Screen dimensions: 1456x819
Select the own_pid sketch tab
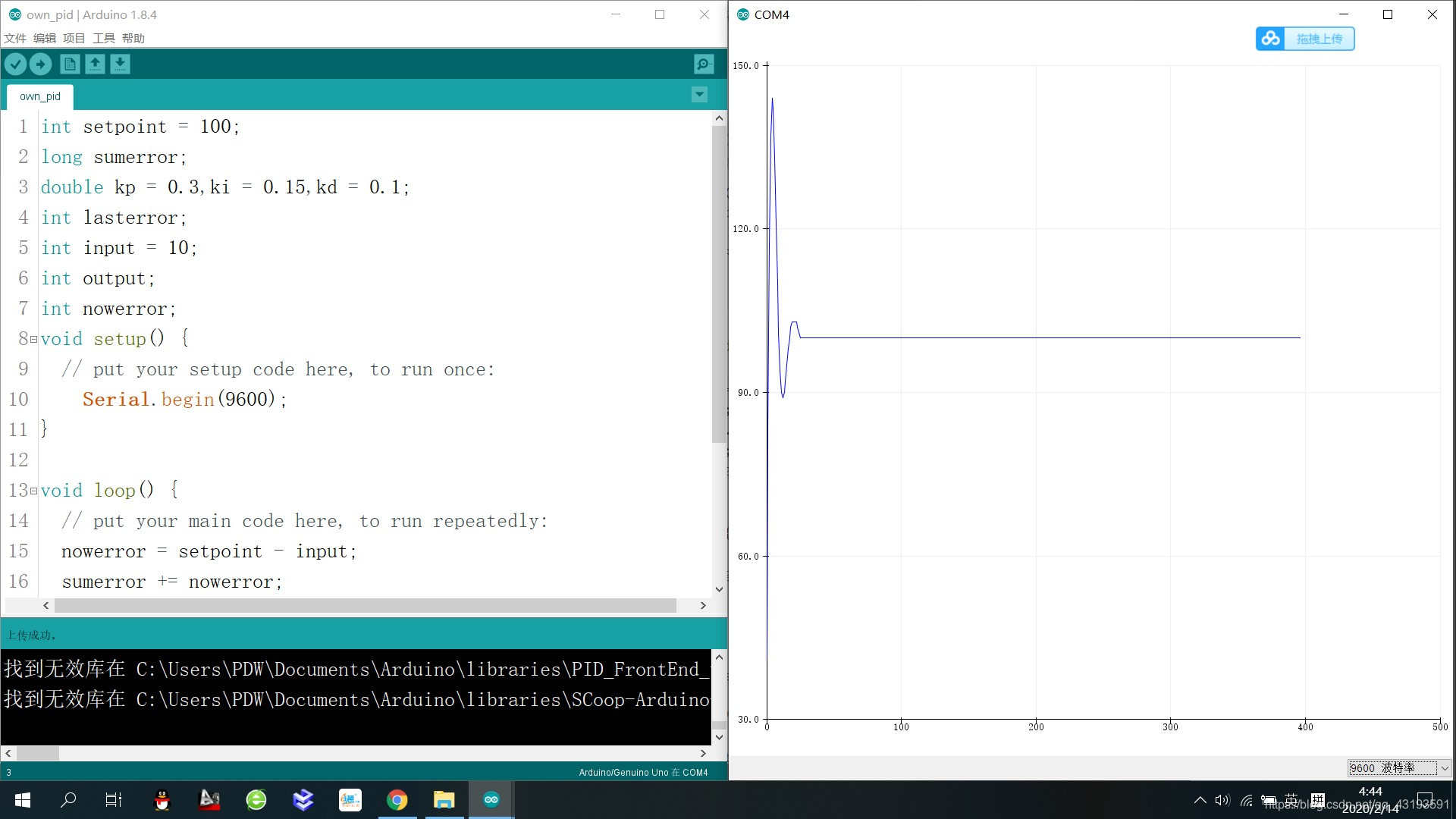(39, 96)
